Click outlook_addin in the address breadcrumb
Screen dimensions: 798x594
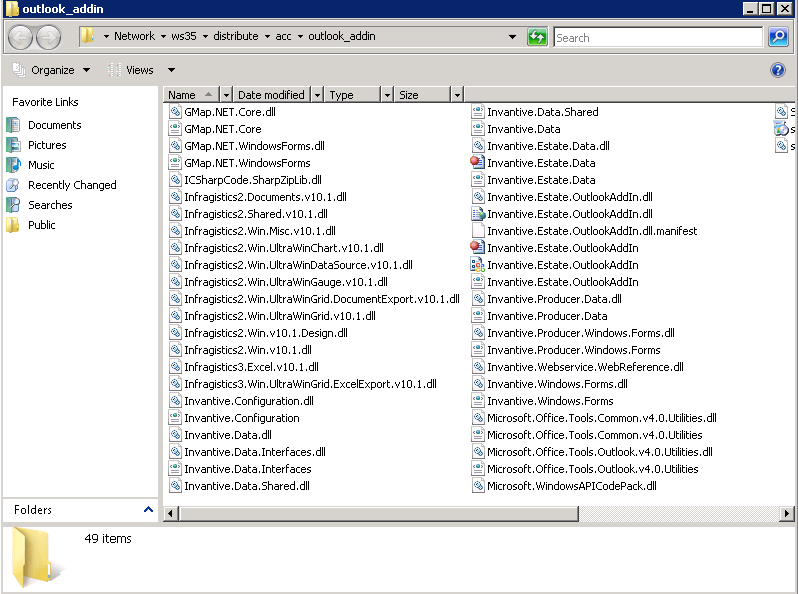pos(341,36)
